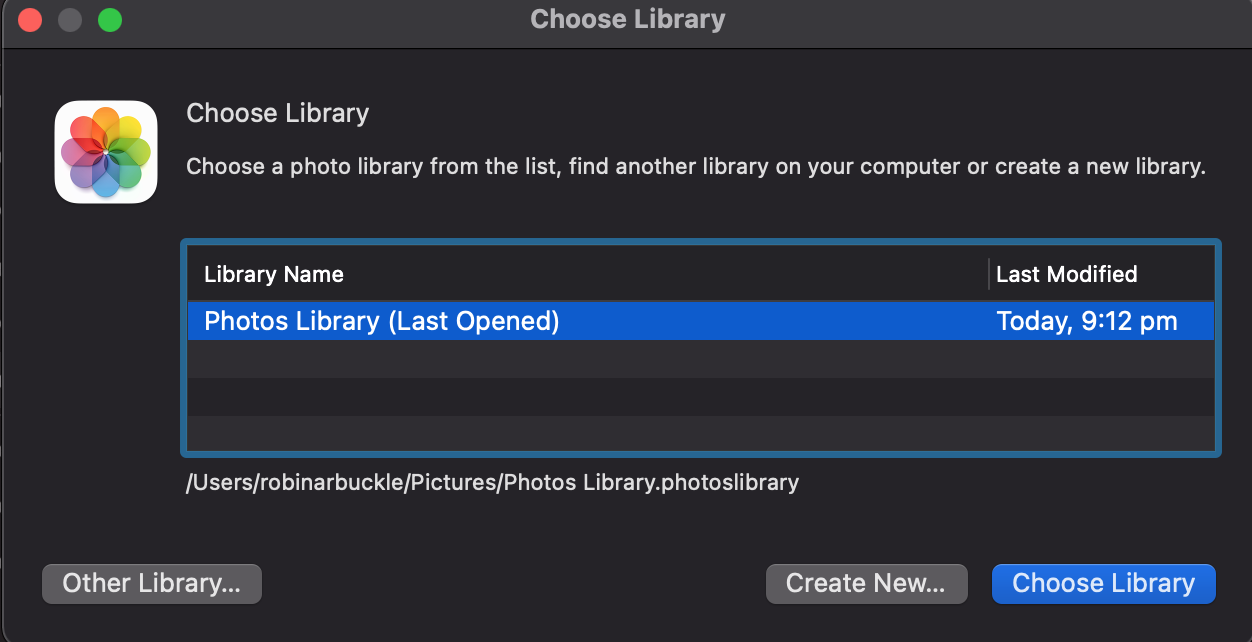Viewport: 1252px width, 642px height.
Task: Confirm with the blue Choose Library button
Action: pyautogui.click(x=1103, y=584)
